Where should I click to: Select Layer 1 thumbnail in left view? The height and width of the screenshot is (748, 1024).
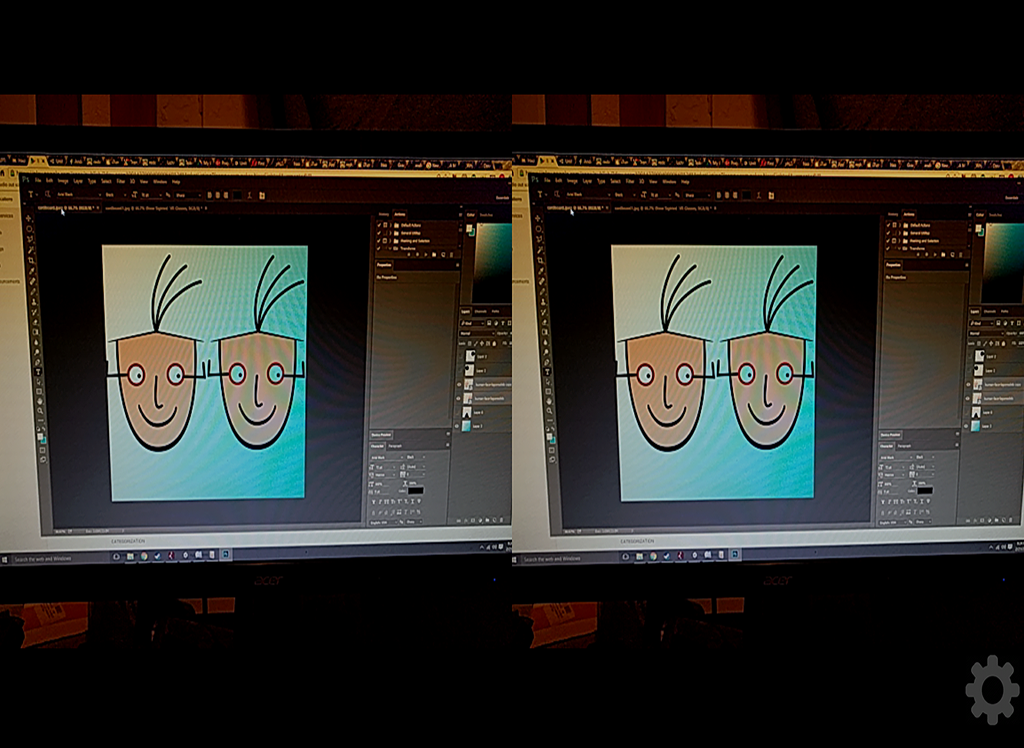(x=466, y=426)
